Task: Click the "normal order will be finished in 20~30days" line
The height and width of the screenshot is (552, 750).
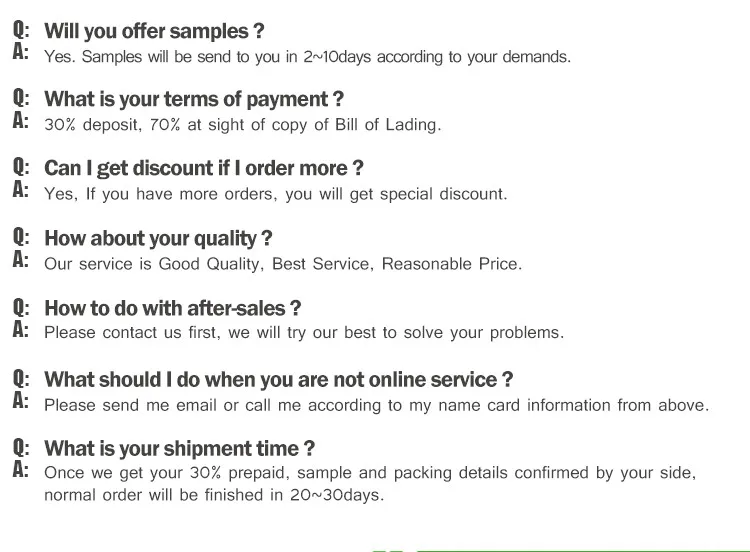Action: [x=214, y=495]
